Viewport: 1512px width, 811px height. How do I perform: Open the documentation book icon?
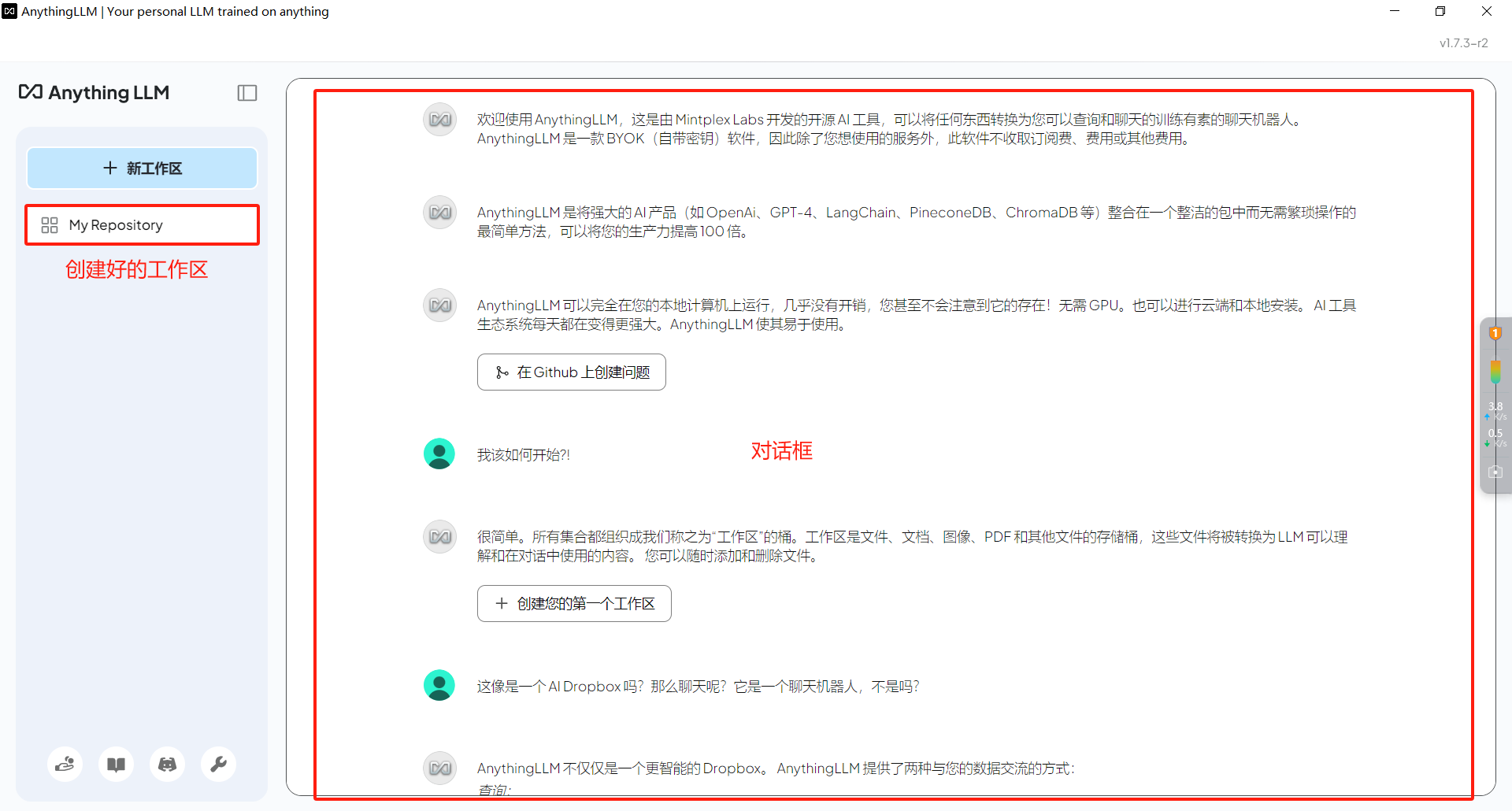[x=116, y=764]
